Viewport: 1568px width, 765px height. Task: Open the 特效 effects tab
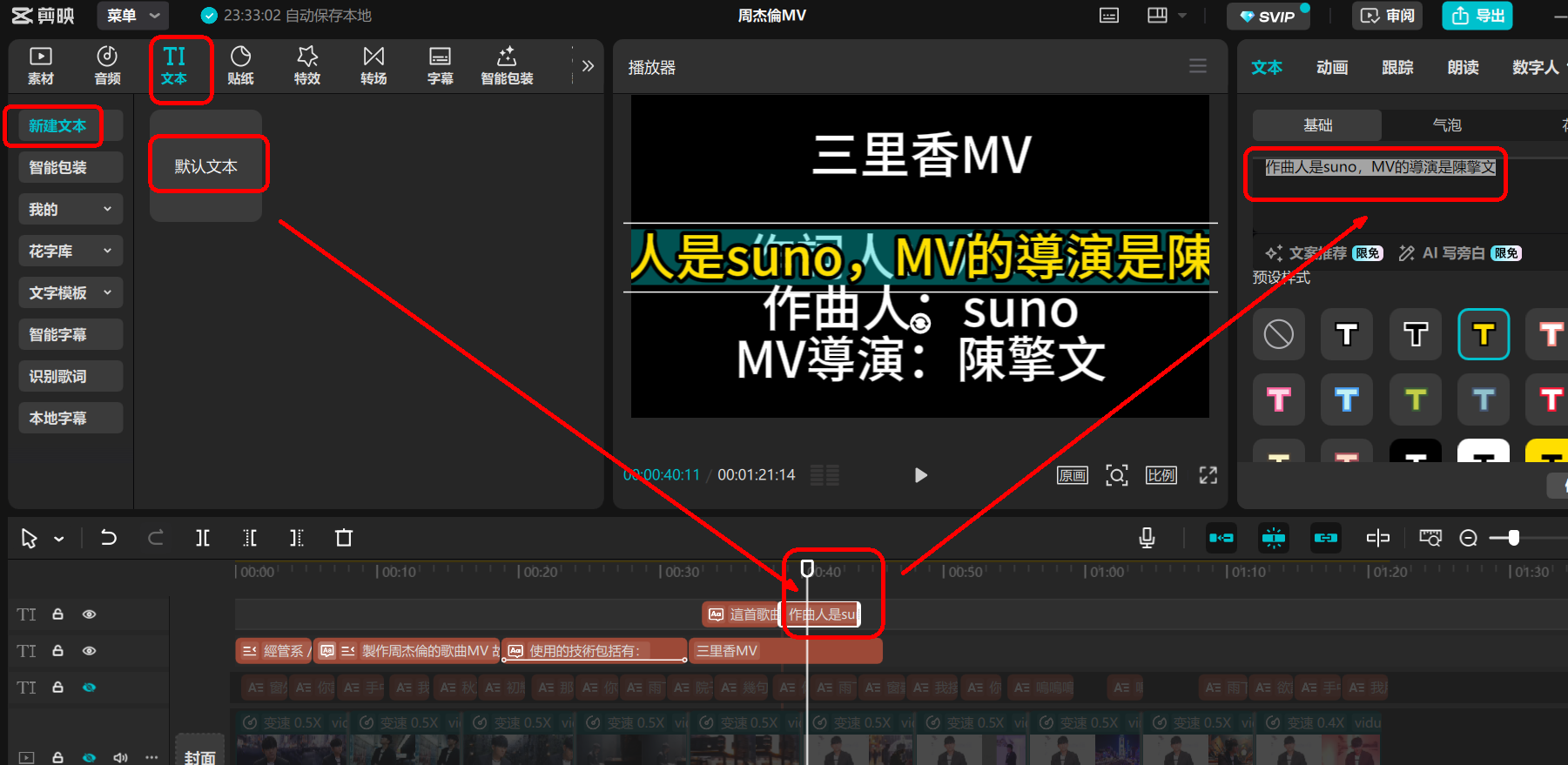(x=307, y=66)
